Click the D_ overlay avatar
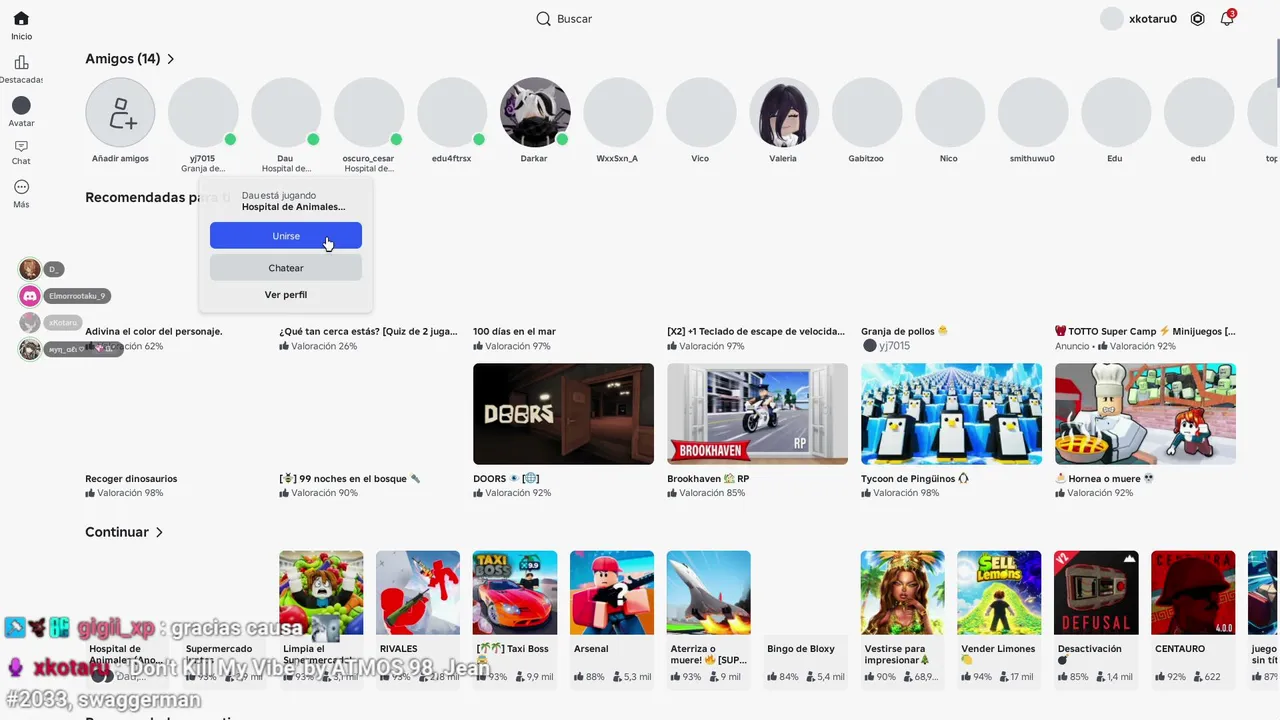Image resolution: width=1280 pixels, height=720 pixels. coord(30,269)
